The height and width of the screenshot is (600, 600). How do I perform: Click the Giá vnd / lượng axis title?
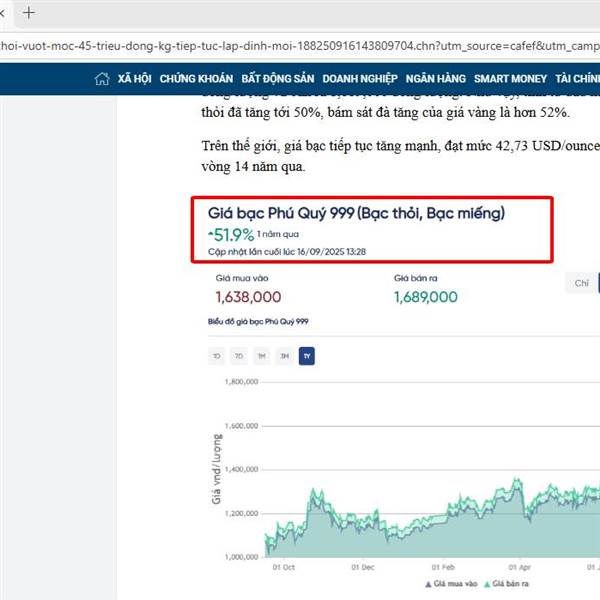pyautogui.click(x=217, y=469)
